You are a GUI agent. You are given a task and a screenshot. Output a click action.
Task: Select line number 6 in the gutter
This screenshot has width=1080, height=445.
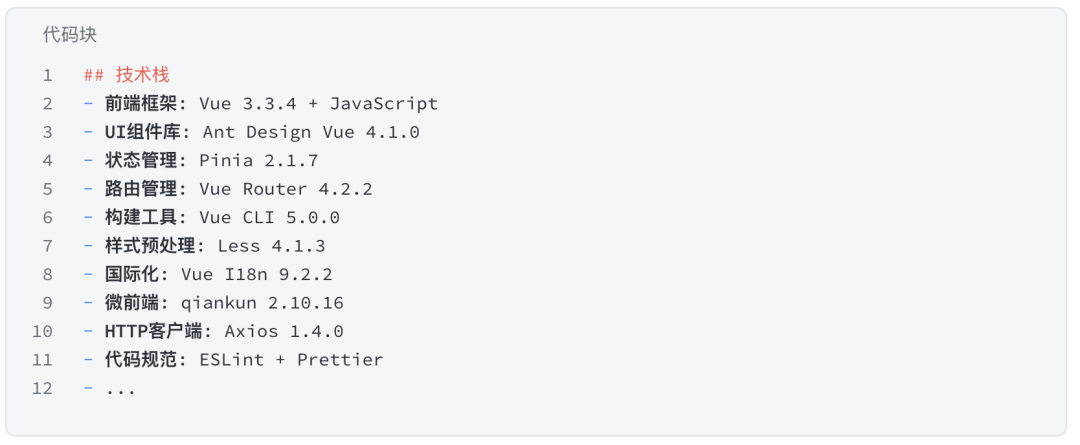(47, 217)
